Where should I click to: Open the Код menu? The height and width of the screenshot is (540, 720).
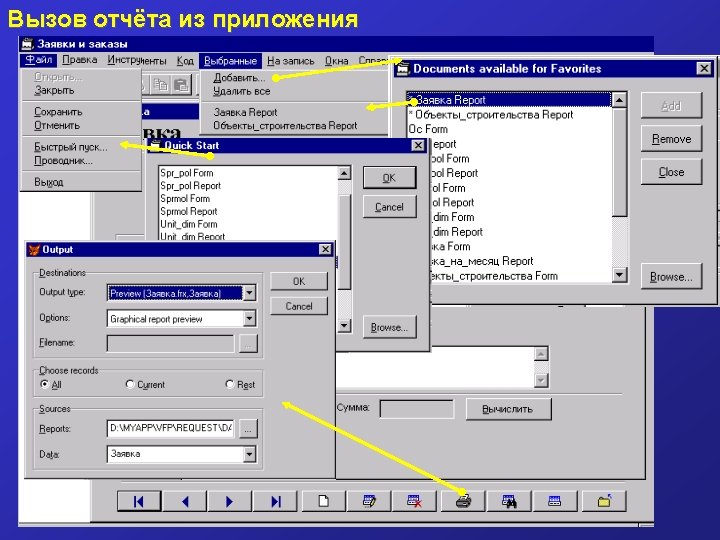coord(185,61)
